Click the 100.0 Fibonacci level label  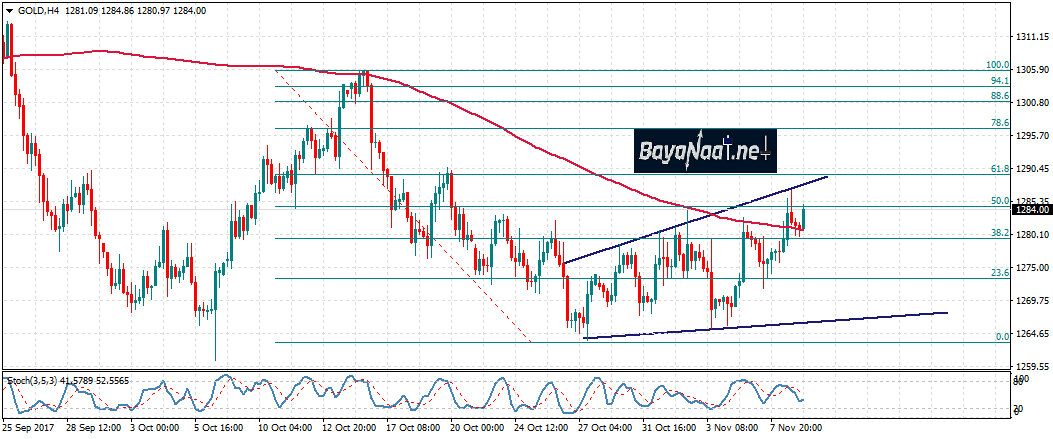[x=998, y=64]
